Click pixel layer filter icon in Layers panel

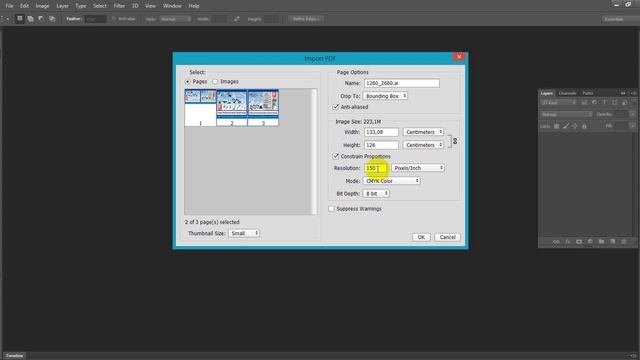coord(584,103)
